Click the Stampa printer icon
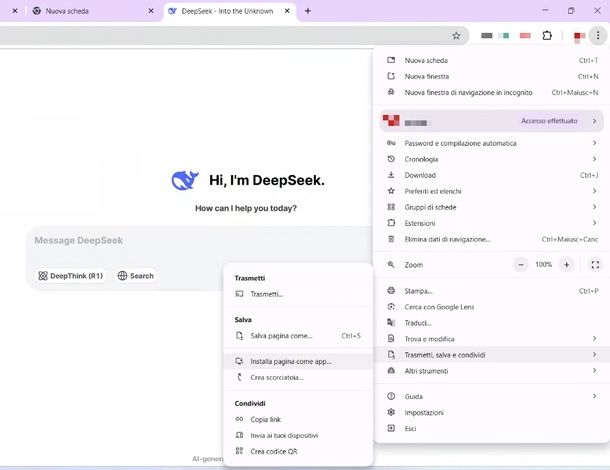 point(391,291)
